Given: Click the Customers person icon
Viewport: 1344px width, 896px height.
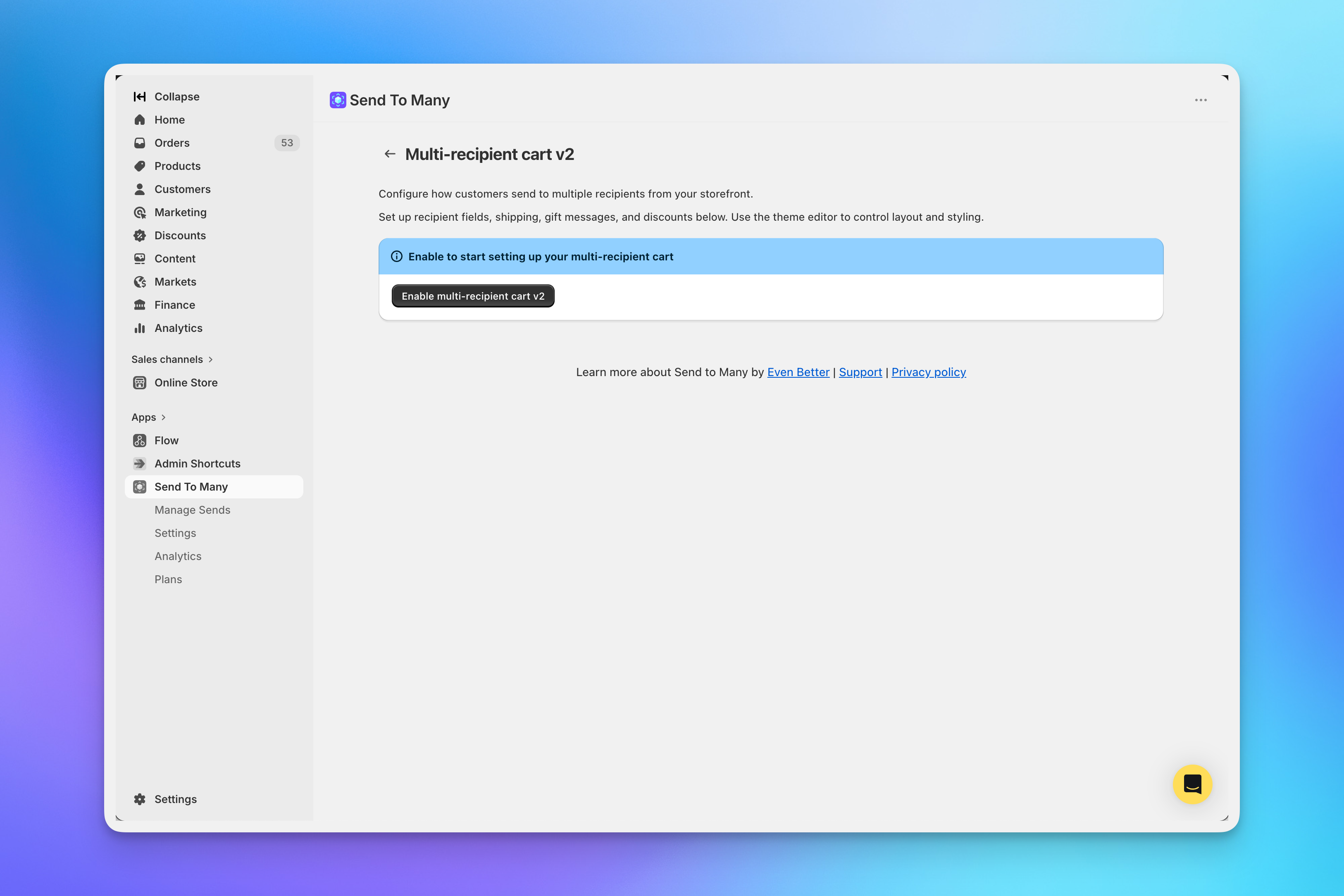Looking at the screenshot, I should [139, 189].
